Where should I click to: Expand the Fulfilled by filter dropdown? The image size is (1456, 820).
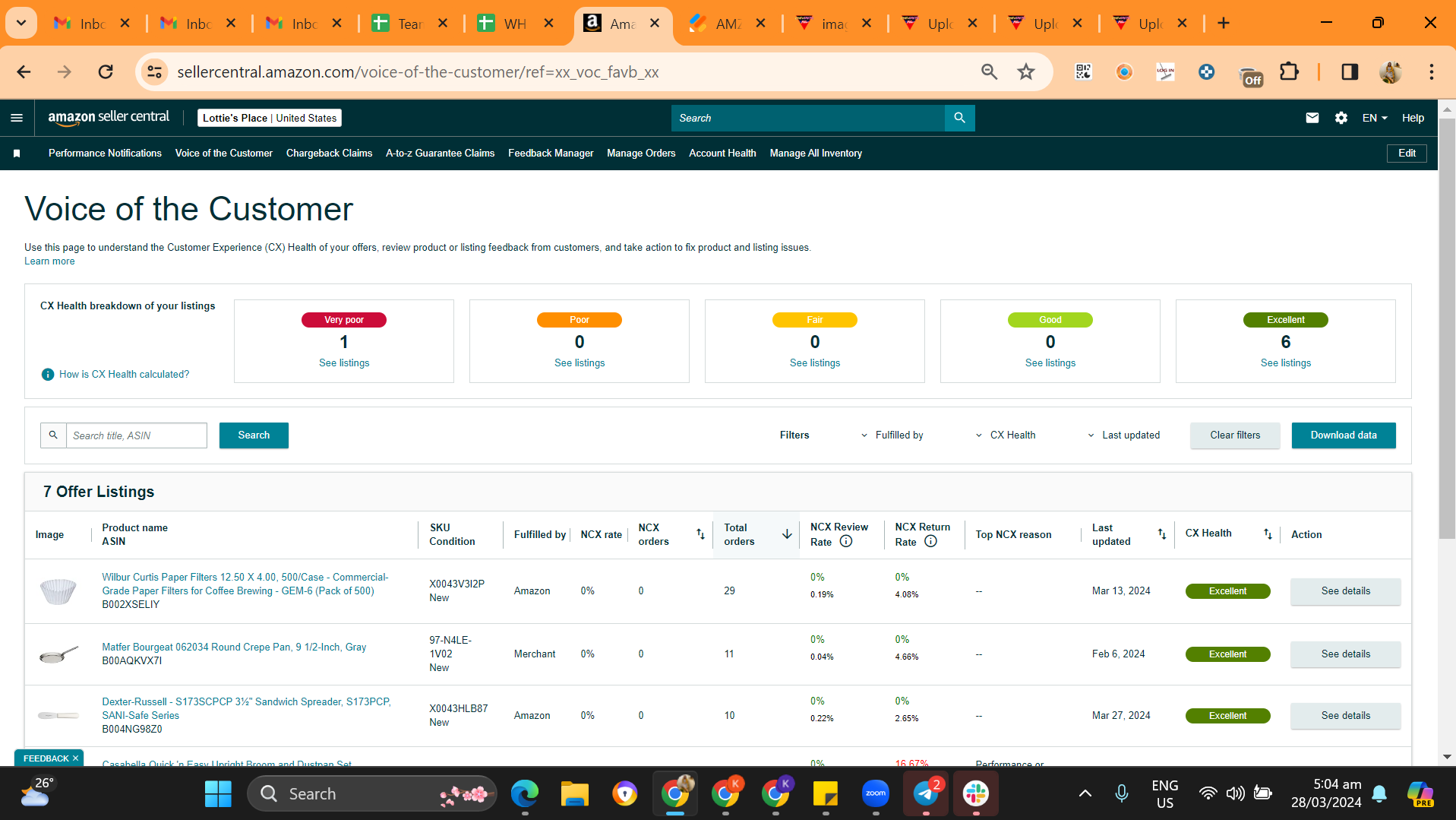(x=892, y=435)
